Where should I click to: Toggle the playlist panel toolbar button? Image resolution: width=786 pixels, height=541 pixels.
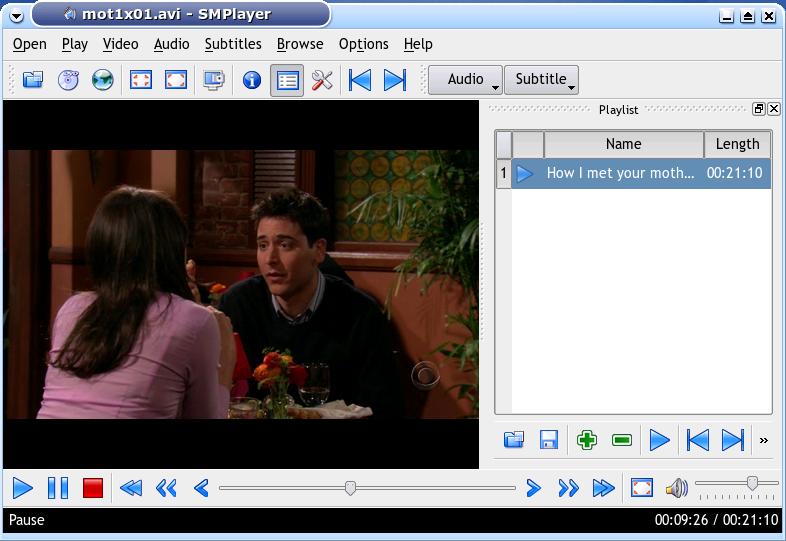point(287,80)
